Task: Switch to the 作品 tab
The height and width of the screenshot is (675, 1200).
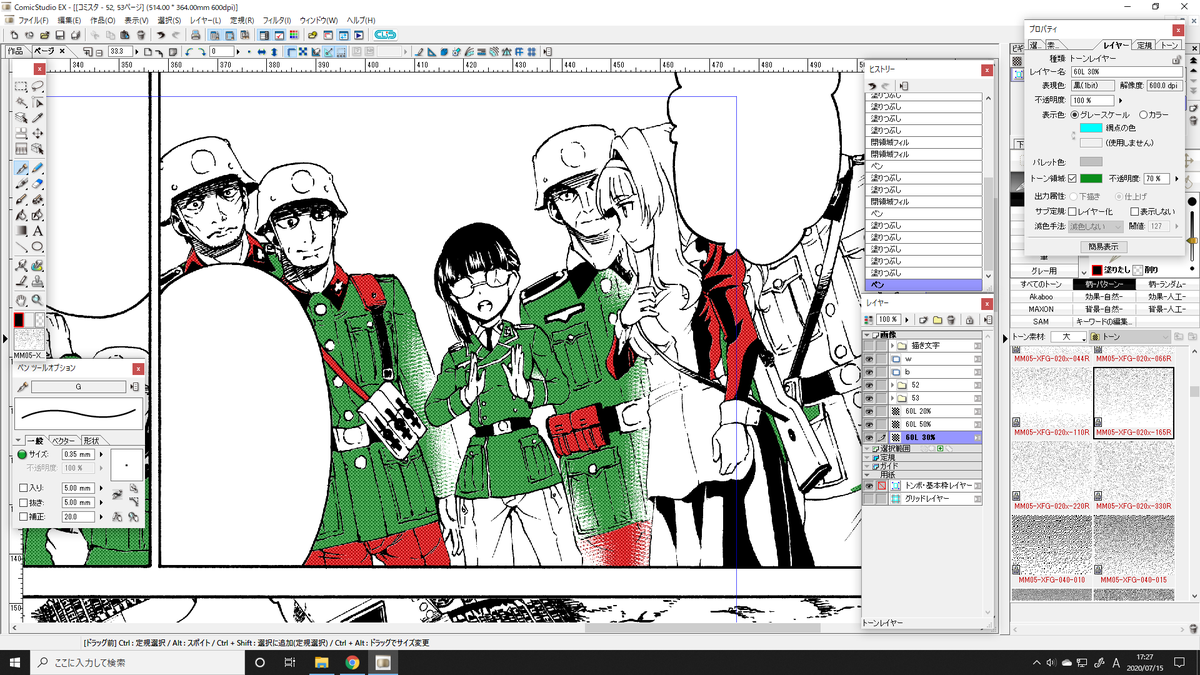Action: click(15, 50)
